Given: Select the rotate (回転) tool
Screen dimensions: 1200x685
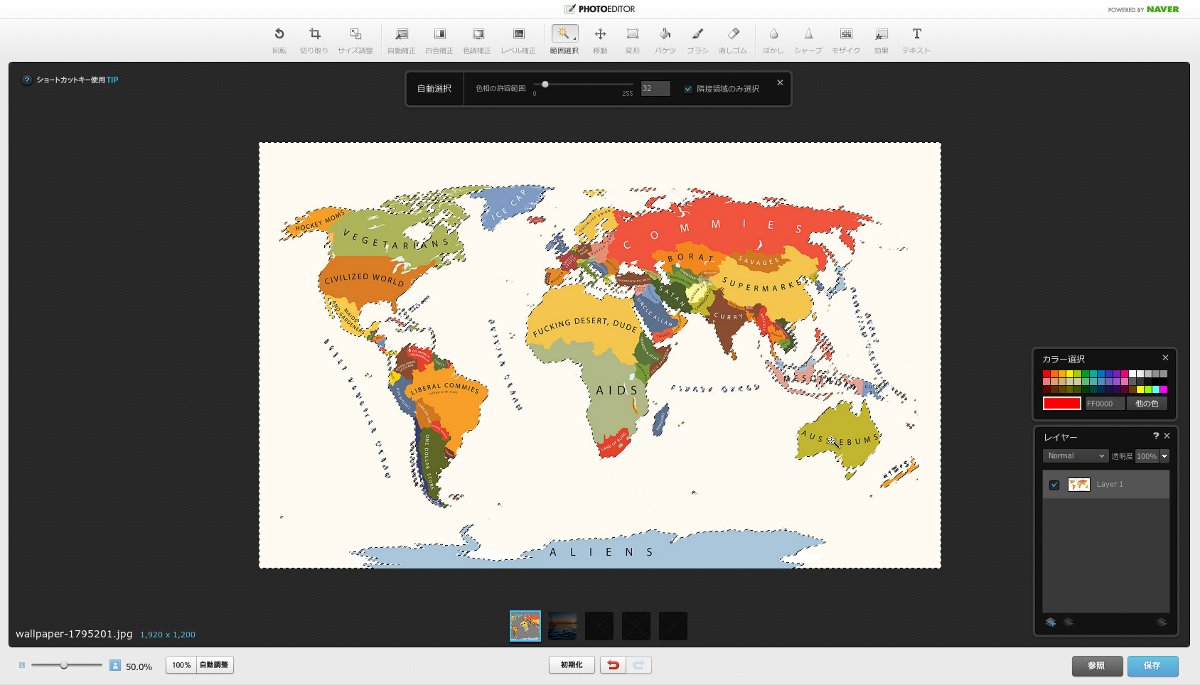Looking at the screenshot, I should [279, 39].
